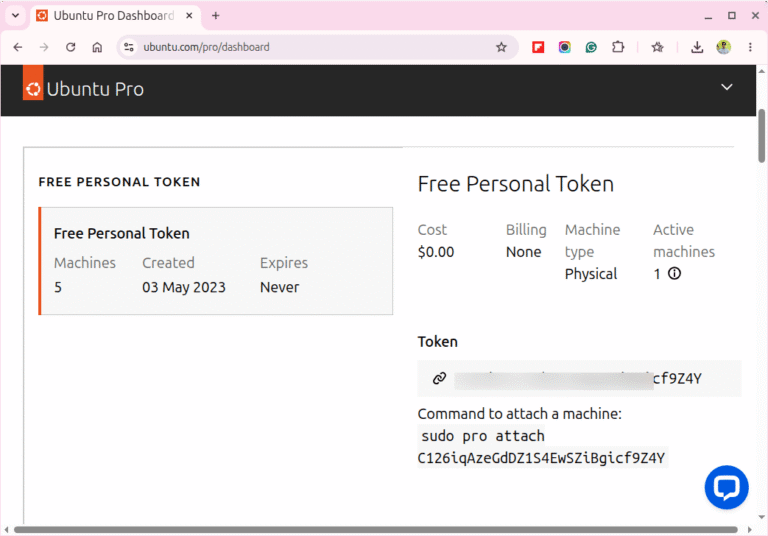The width and height of the screenshot is (768, 536).
Task: Click the token link icon
Action: pyautogui.click(x=439, y=378)
